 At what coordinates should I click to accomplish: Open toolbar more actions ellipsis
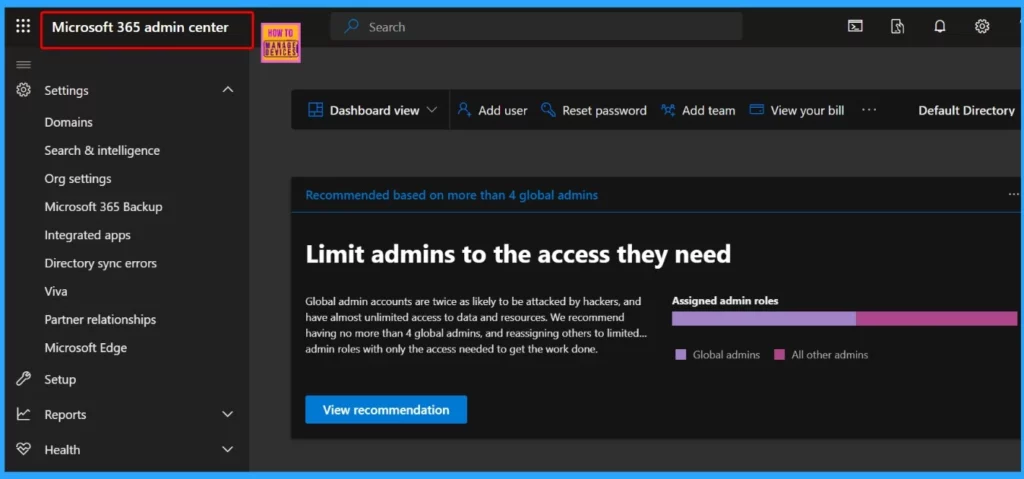[x=869, y=110]
